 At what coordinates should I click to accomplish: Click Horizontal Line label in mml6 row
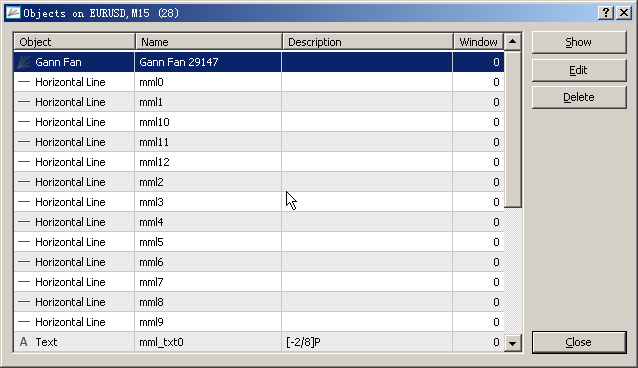click(70, 262)
